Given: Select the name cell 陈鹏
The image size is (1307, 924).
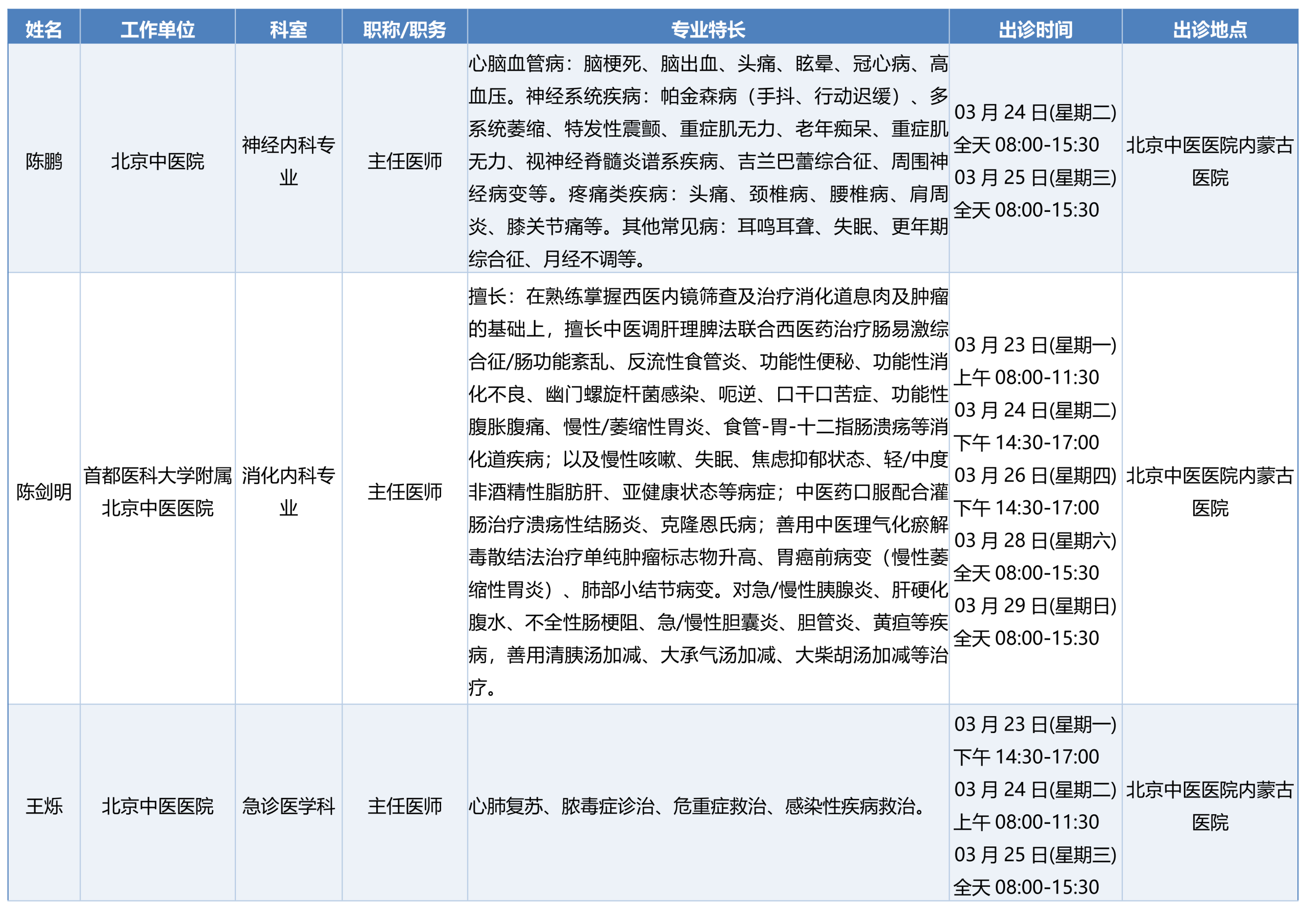Looking at the screenshot, I should [x=44, y=161].
